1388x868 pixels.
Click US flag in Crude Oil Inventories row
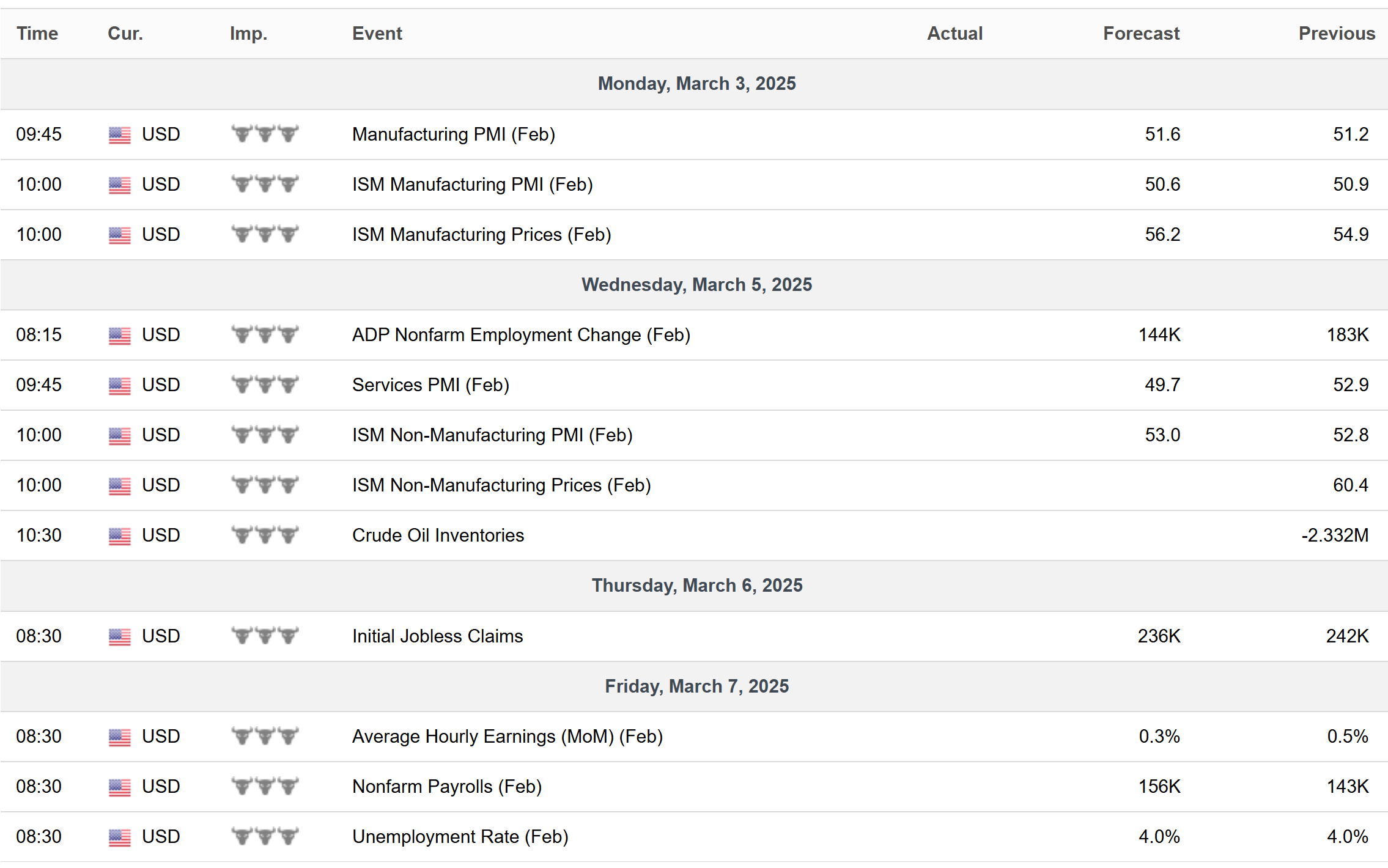120,536
